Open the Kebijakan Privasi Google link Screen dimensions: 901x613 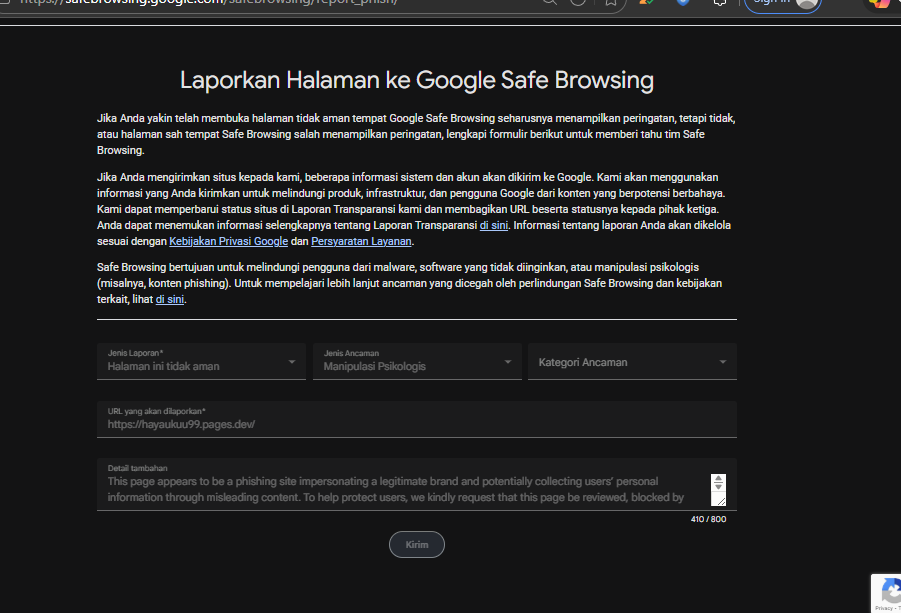tap(229, 241)
